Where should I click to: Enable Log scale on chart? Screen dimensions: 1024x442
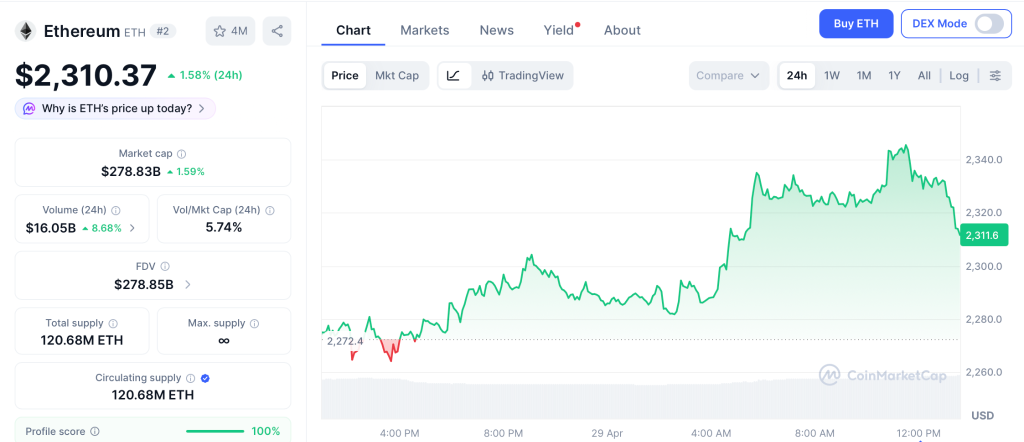959,76
